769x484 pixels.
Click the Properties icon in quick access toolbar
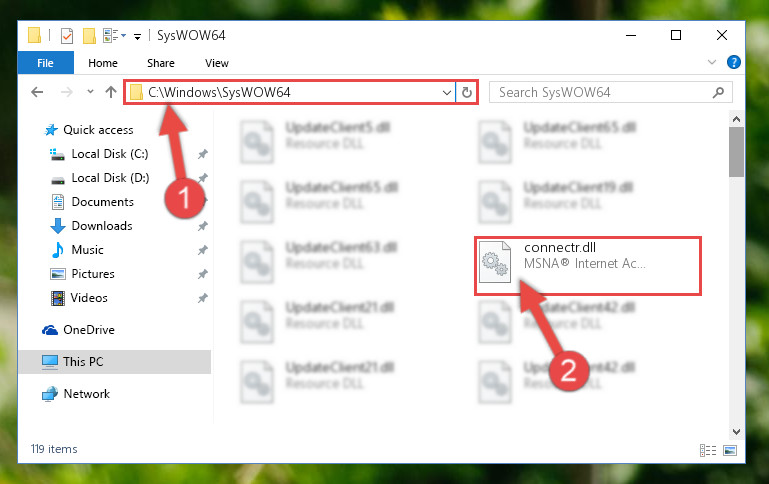(x=67, y=36)
